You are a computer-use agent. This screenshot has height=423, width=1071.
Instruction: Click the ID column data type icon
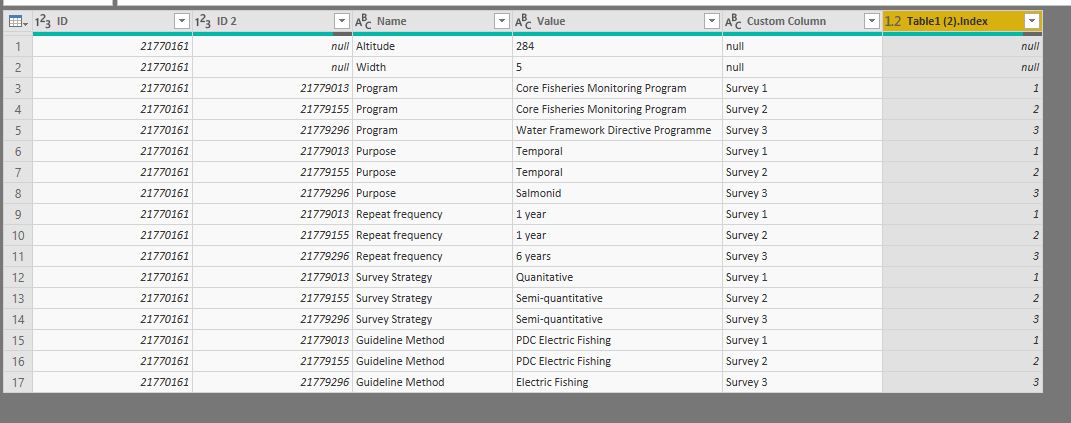coord(42,22)
